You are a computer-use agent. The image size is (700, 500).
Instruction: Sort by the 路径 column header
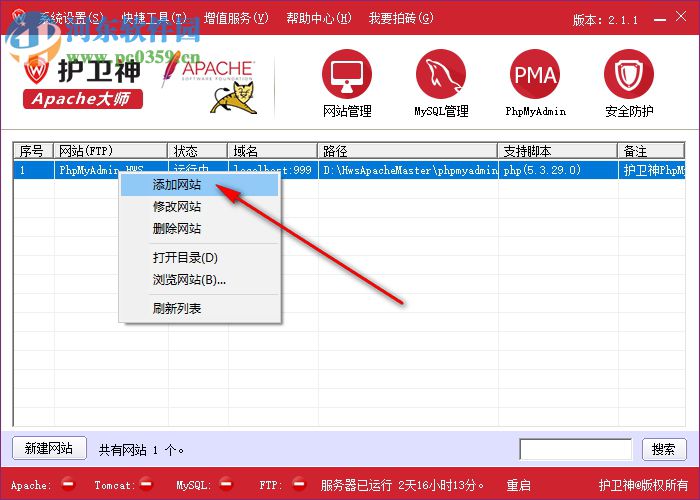(x=408, y=151)
